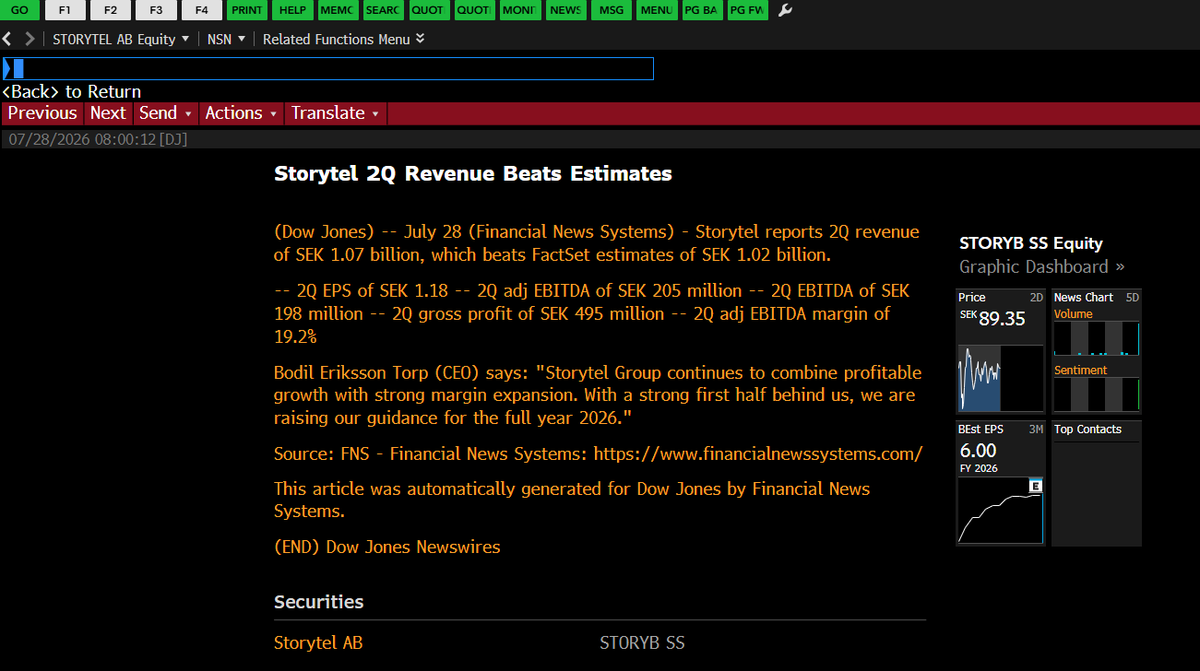Click the 5D label on News Chart
The width and height of the screenshot is (1200, 671).
pos(1132,297)
